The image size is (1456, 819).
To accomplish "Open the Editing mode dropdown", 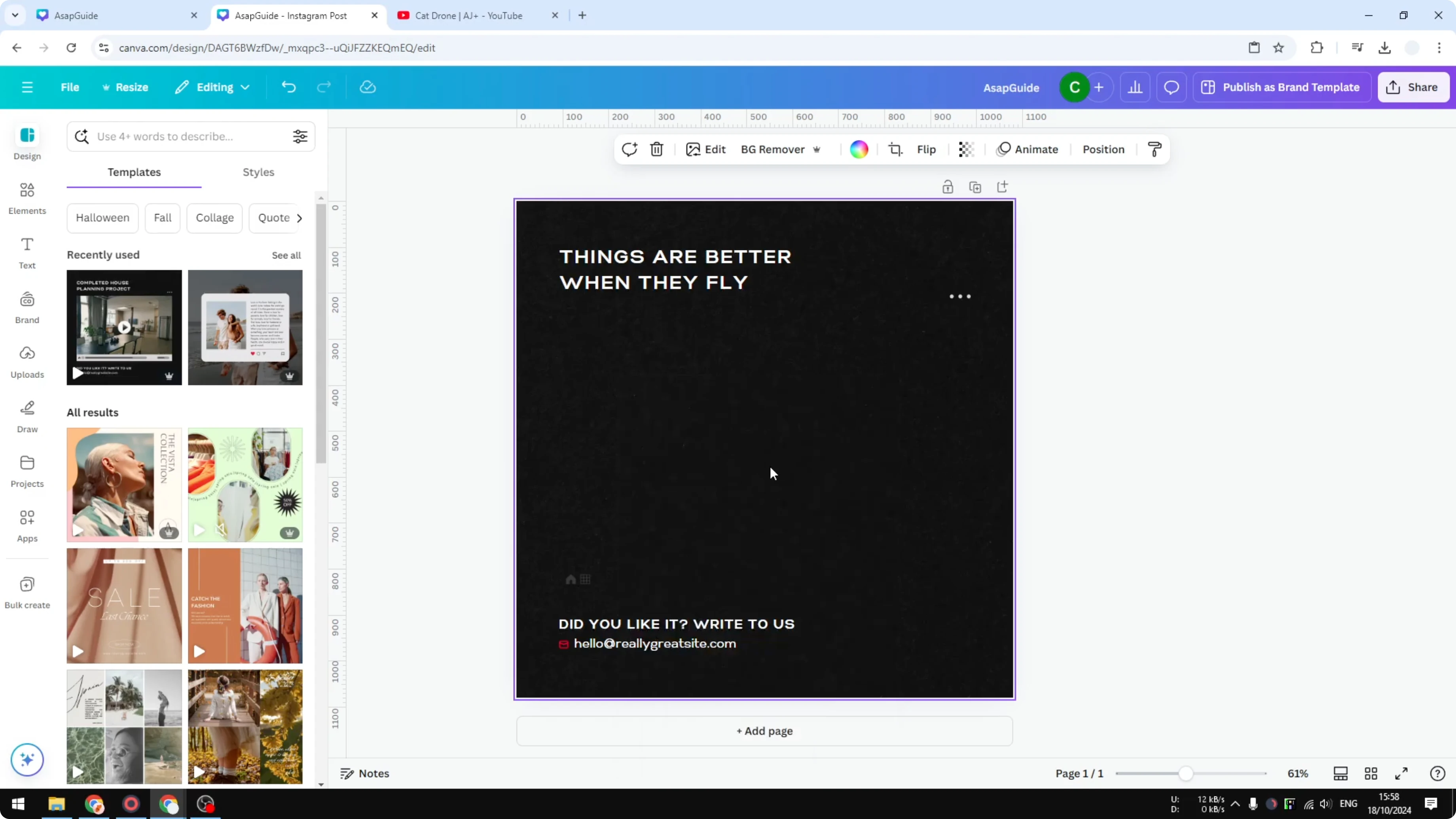I will pyautogui.click(x=212, y=87).
